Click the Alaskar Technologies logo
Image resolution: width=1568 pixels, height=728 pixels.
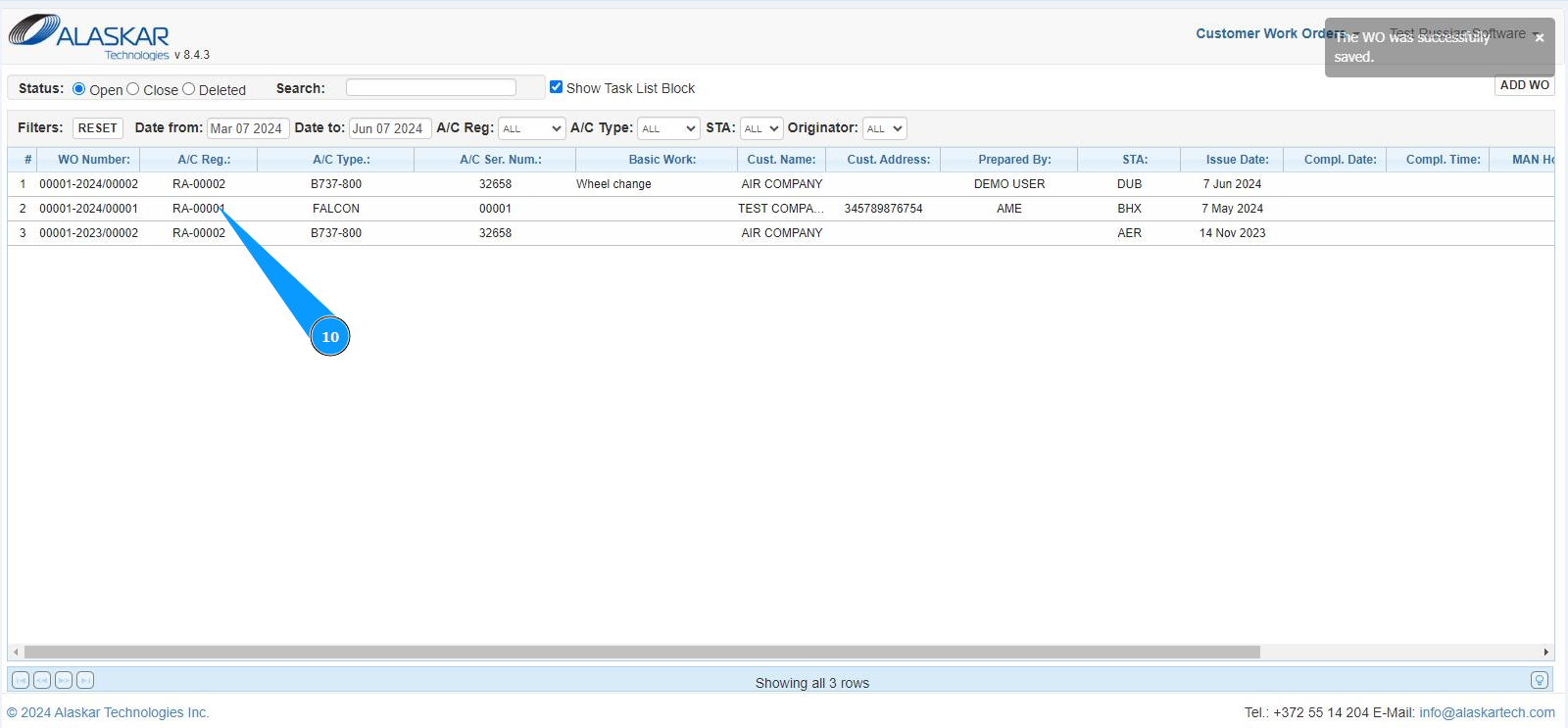(x=90, y=36)
